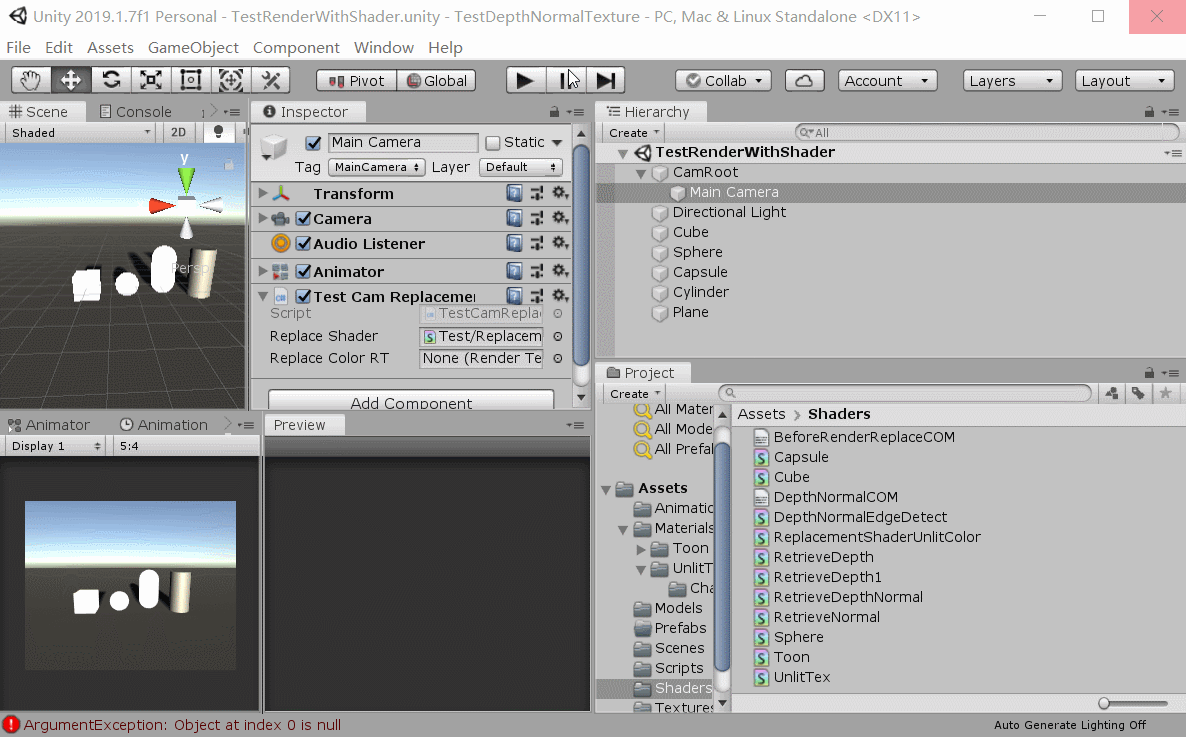Open the GameObject menu
The width and height of the screenshot is (1186, 737).
(x=194, y=48)
